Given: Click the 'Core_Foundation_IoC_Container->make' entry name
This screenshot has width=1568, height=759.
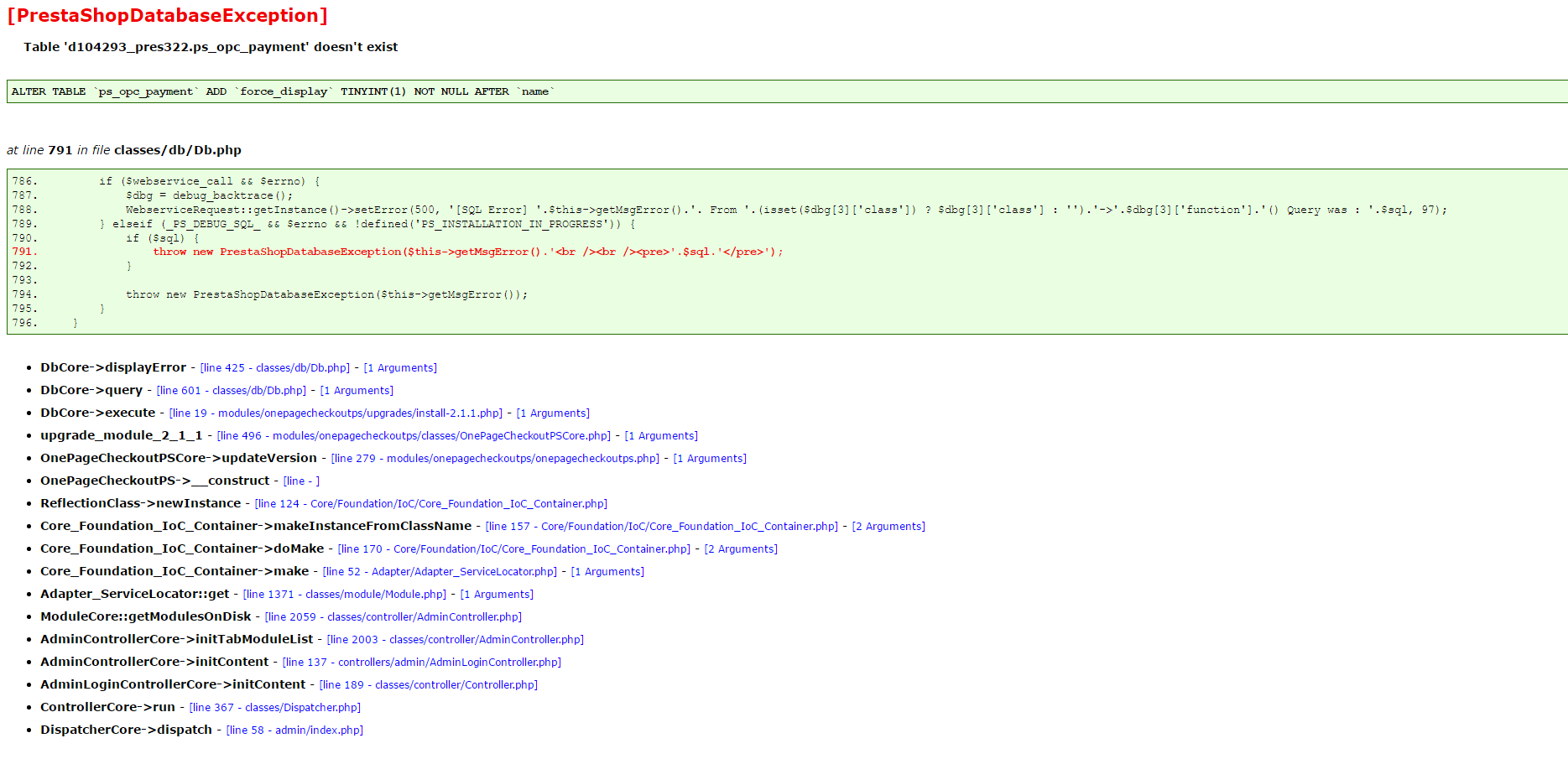Looking at the screenshot, I should click(x=175, y=571).
